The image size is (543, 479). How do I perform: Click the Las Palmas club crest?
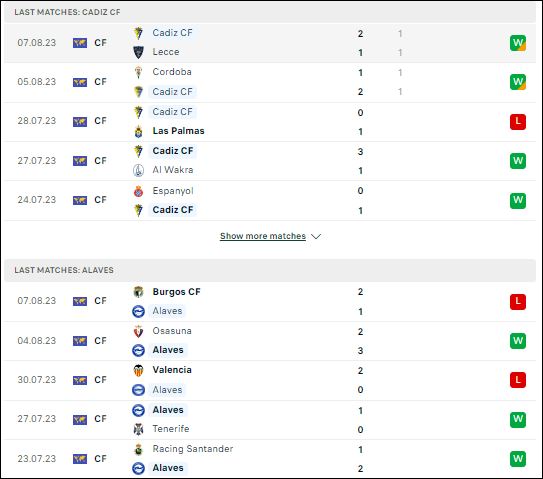coord(138,131)
